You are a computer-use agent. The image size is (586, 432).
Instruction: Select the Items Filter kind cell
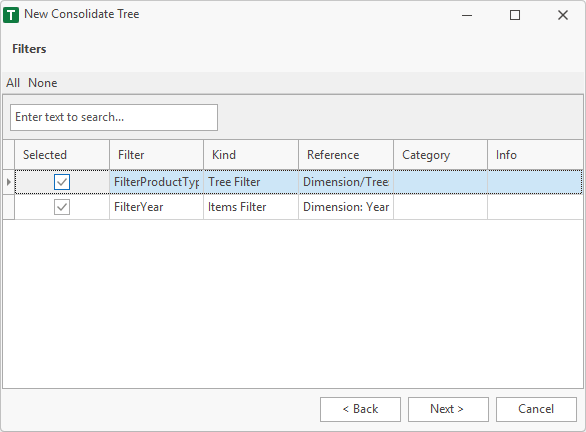click(x=251, y=207)
